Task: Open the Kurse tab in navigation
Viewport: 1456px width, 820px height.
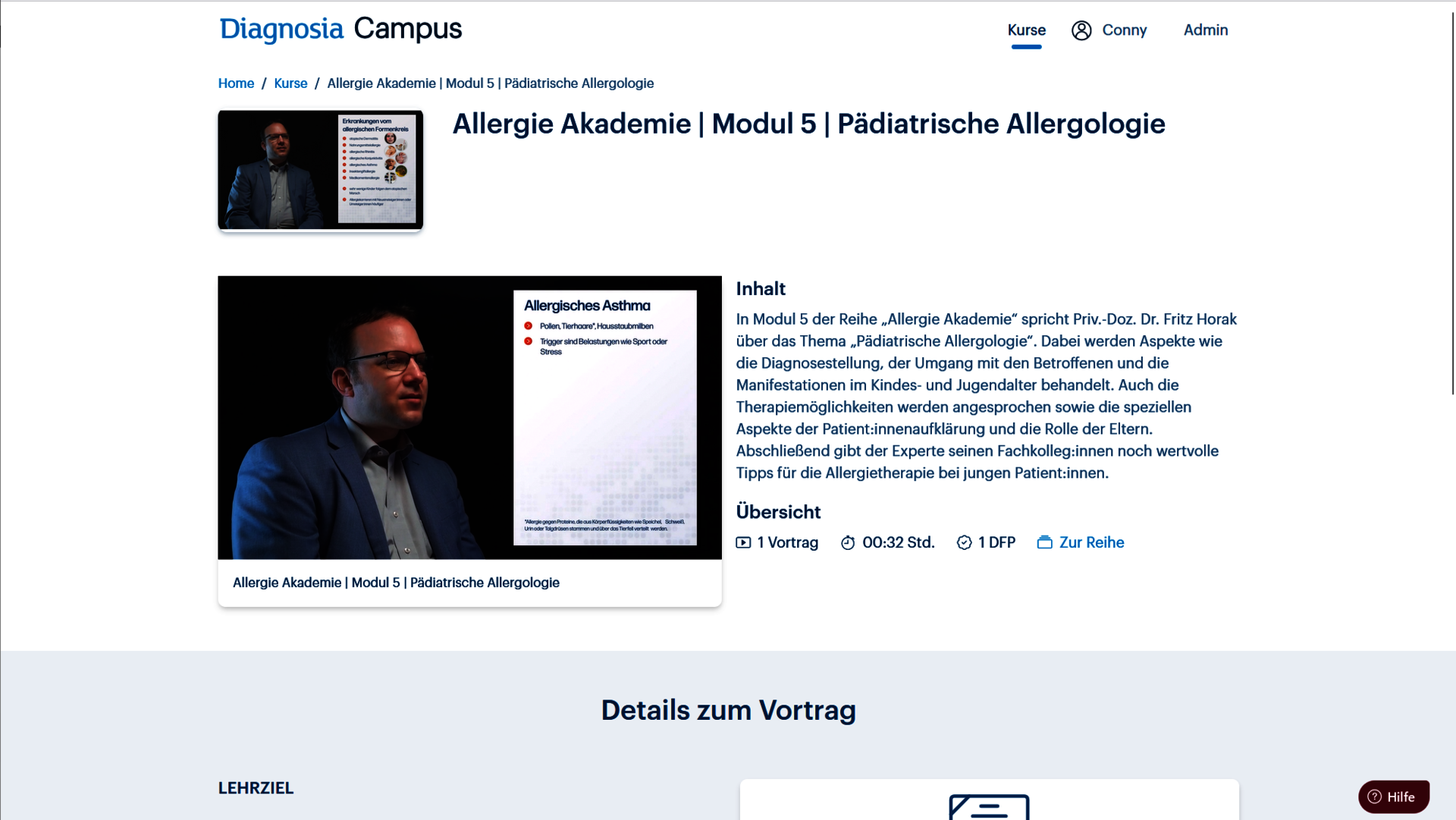Action: tap(1026, 30)
